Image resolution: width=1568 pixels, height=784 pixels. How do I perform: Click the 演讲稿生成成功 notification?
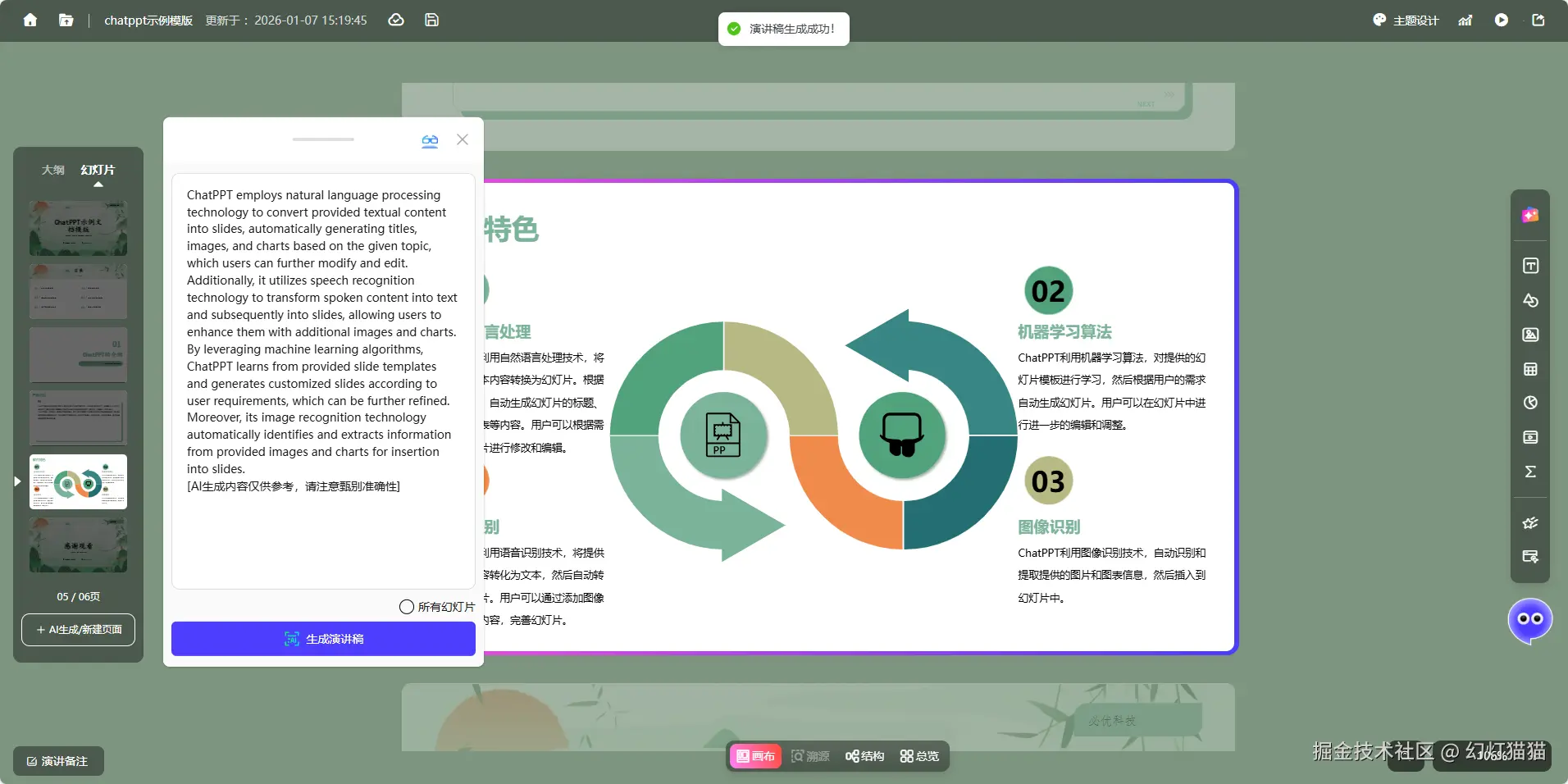click(x=784, y=29)
